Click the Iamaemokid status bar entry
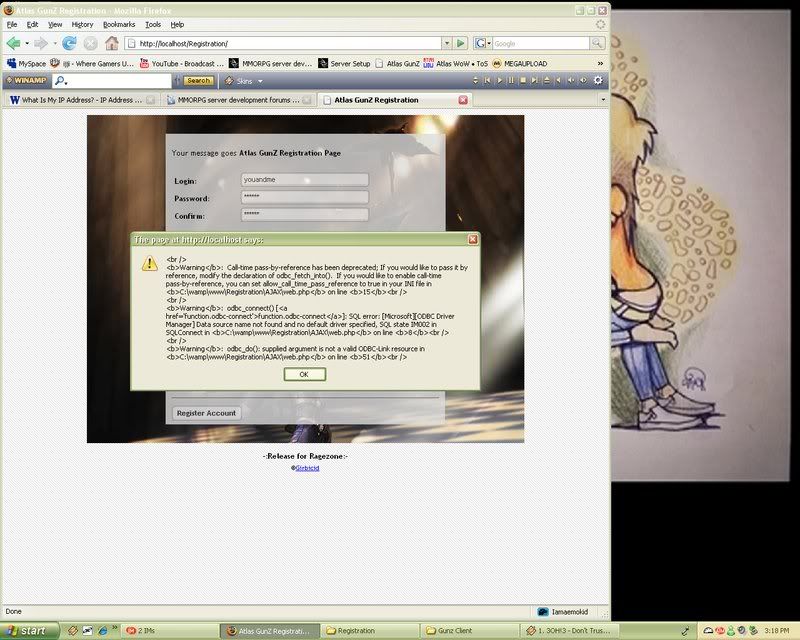The image size is (800, 640). point(563,611)
